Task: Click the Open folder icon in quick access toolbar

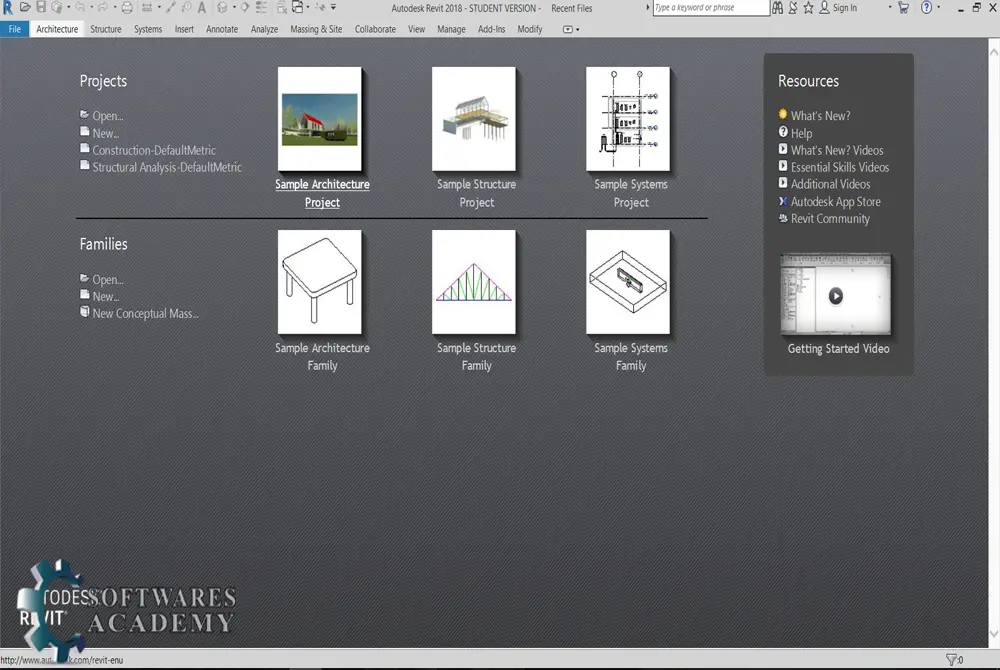Action: [x=25, y=7]
